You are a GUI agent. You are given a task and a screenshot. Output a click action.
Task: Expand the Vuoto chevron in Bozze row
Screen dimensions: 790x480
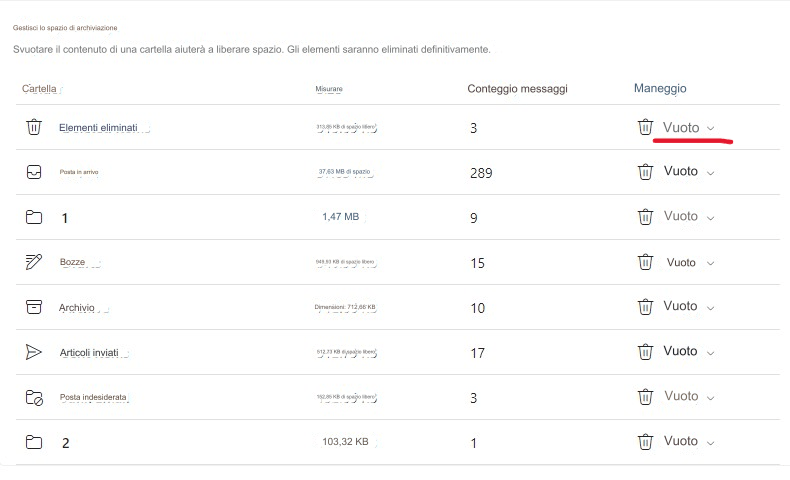click(x=710, y=263)
